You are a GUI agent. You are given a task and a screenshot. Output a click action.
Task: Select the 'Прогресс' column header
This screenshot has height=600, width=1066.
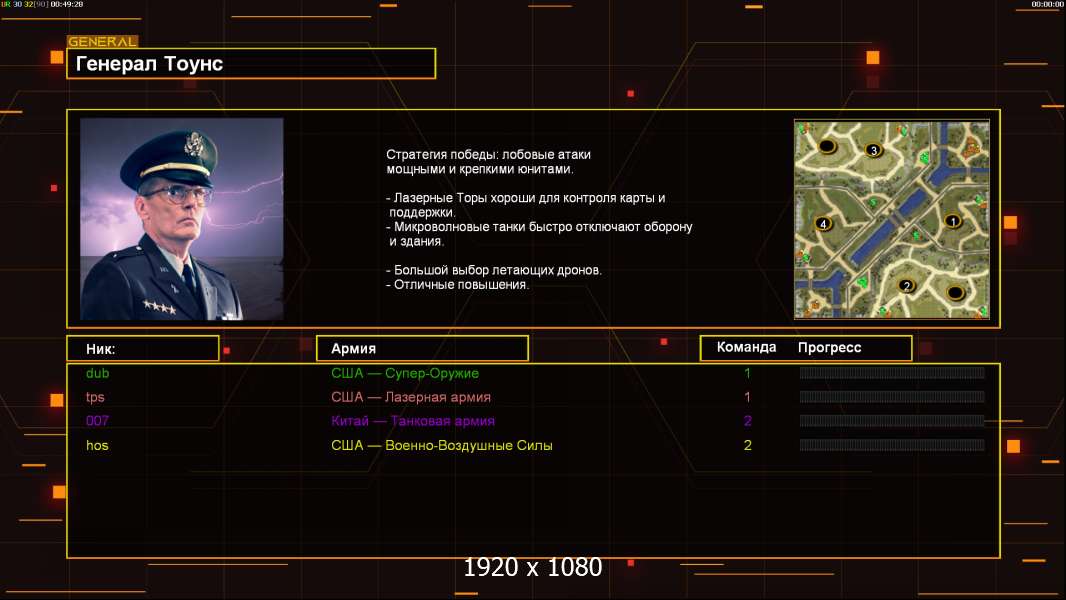click(x=829, y=348)
